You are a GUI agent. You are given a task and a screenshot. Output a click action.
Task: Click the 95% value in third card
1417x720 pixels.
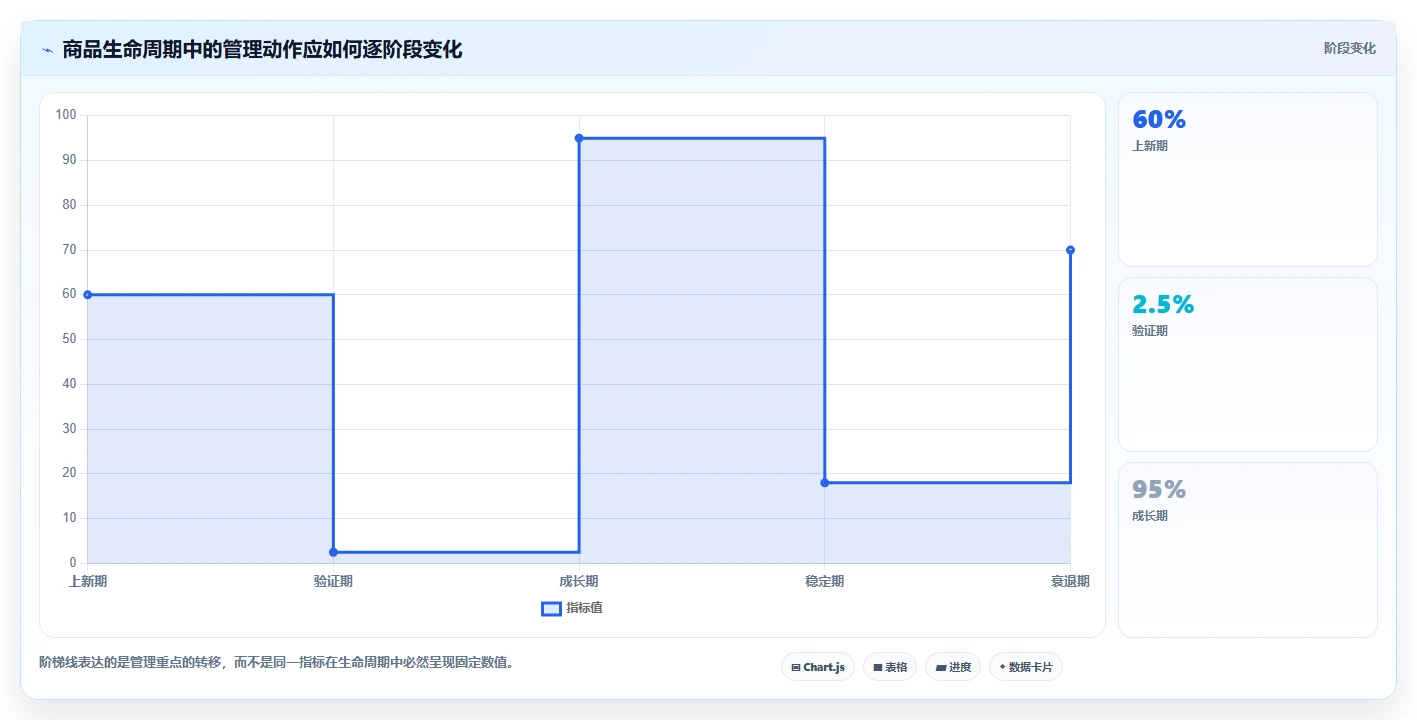[1159, 490]
